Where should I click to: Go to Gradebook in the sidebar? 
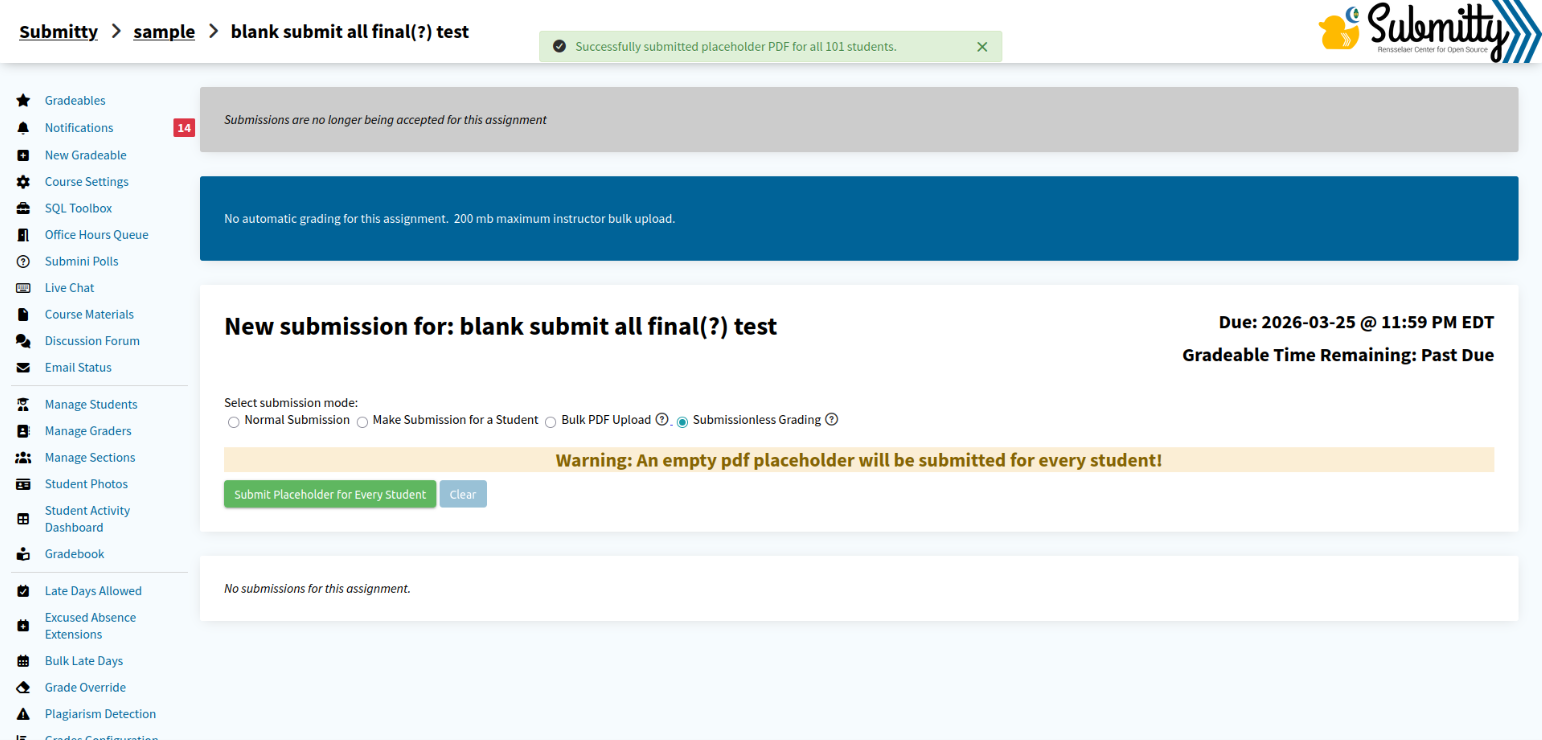click(74, 554)
